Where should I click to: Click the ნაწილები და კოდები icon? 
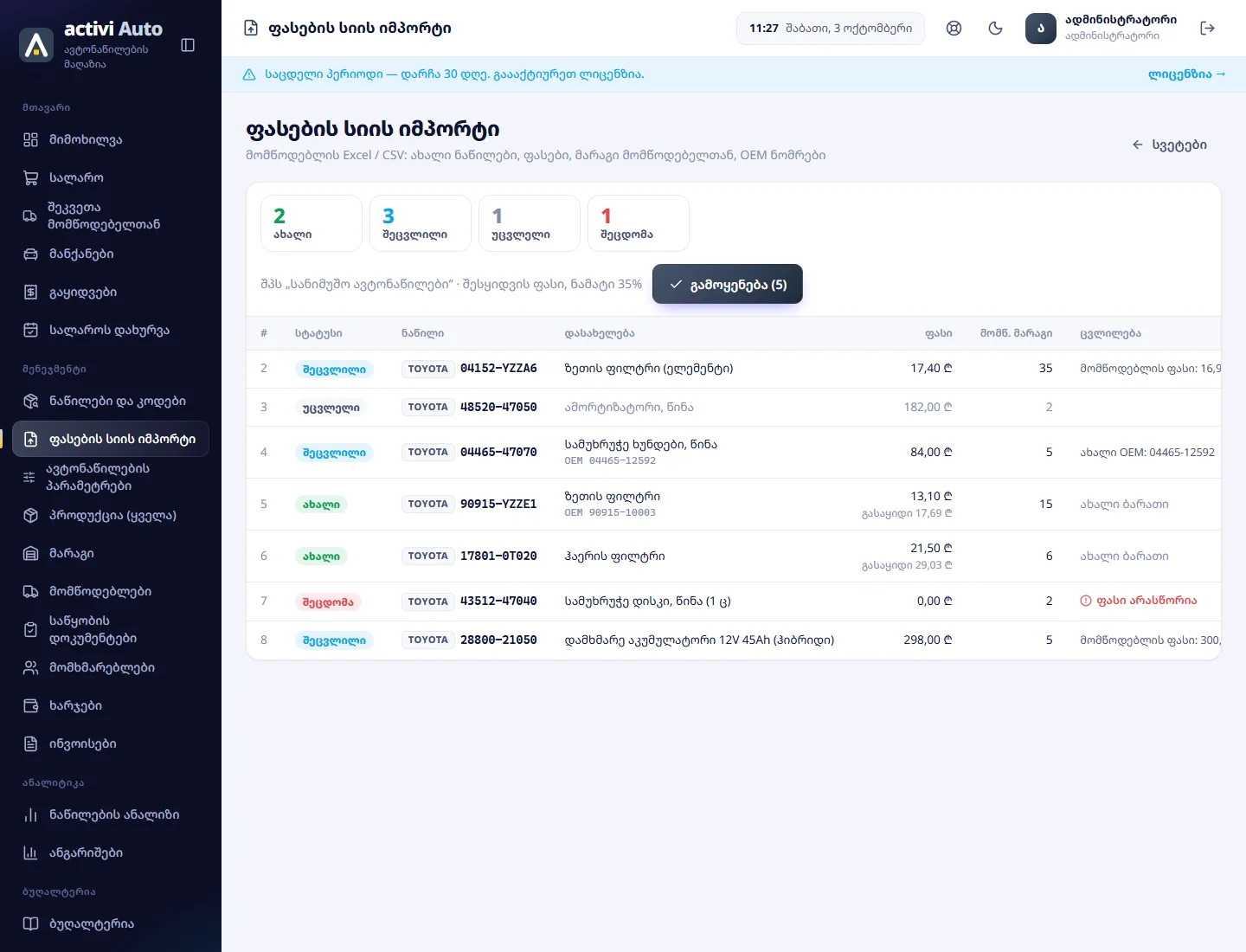(31, 401)
